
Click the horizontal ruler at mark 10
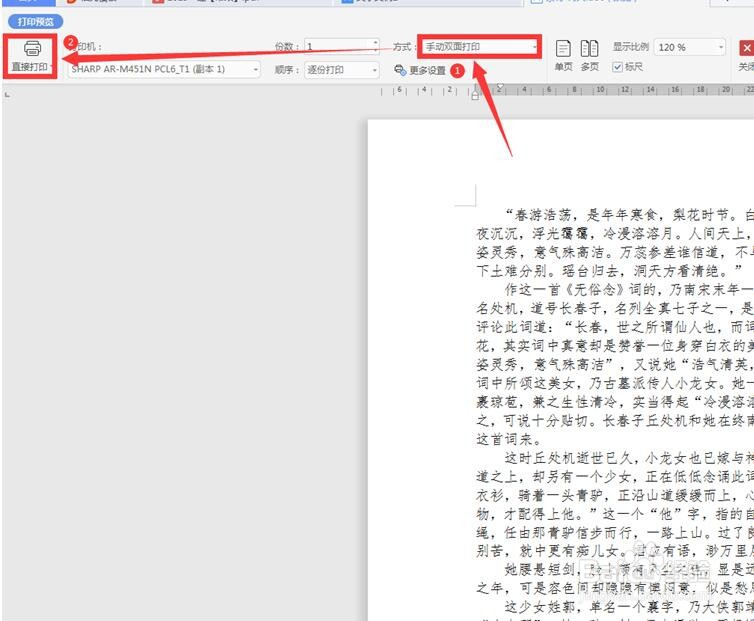point(600,89)
